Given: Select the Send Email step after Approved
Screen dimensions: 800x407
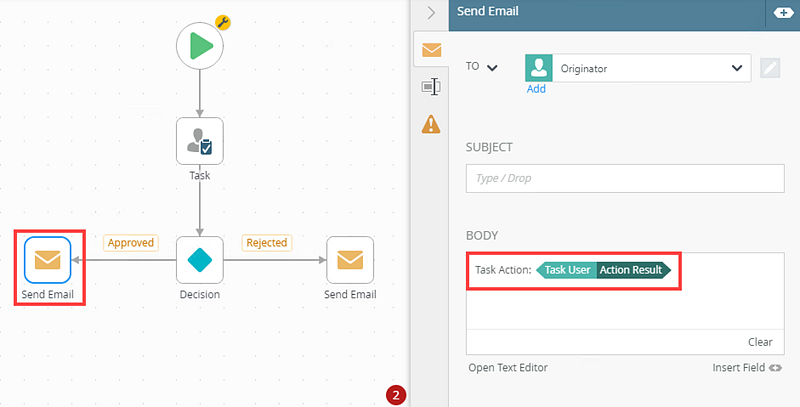Looking at the screenshot, I should 47,260.
